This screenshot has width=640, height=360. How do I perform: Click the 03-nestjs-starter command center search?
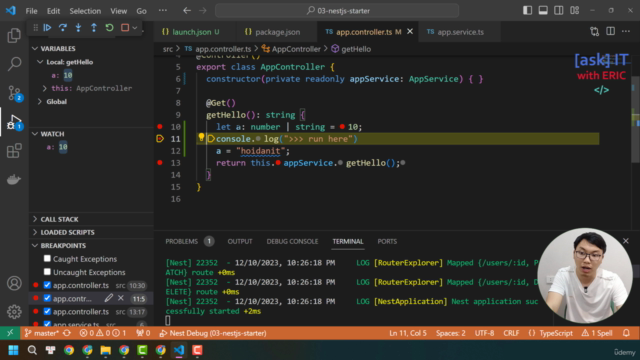(x=337, y=11)
